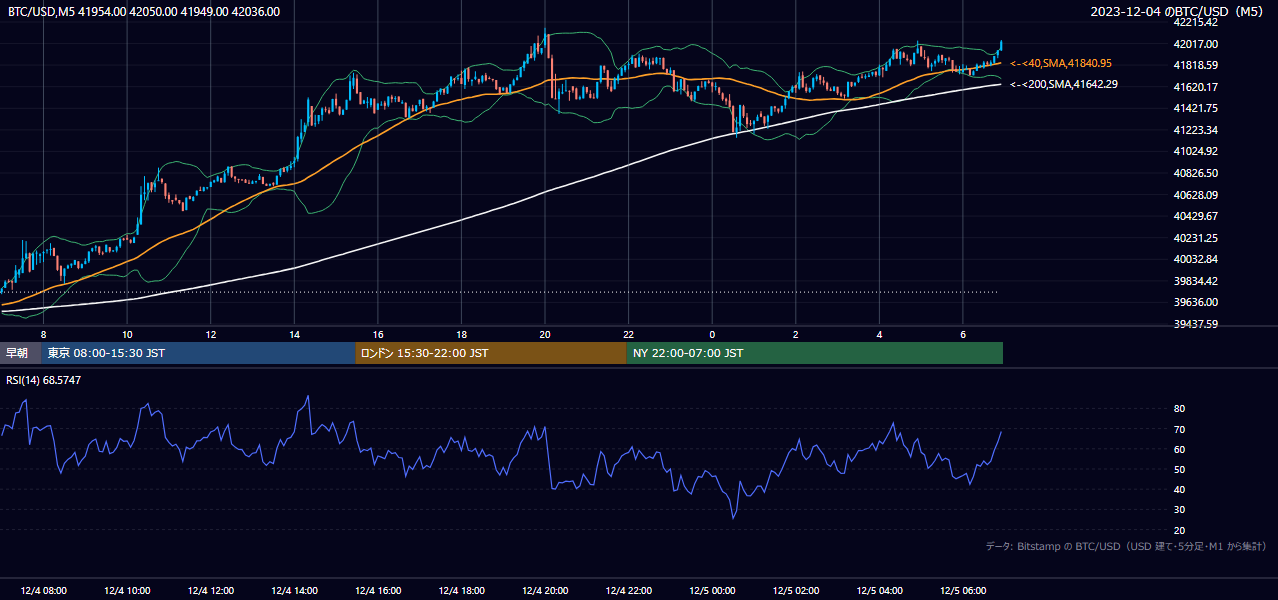Click the <-<200,SMA,41642.29 label
Screen dimensions: 1278x600
click(x=1064, y=84)
